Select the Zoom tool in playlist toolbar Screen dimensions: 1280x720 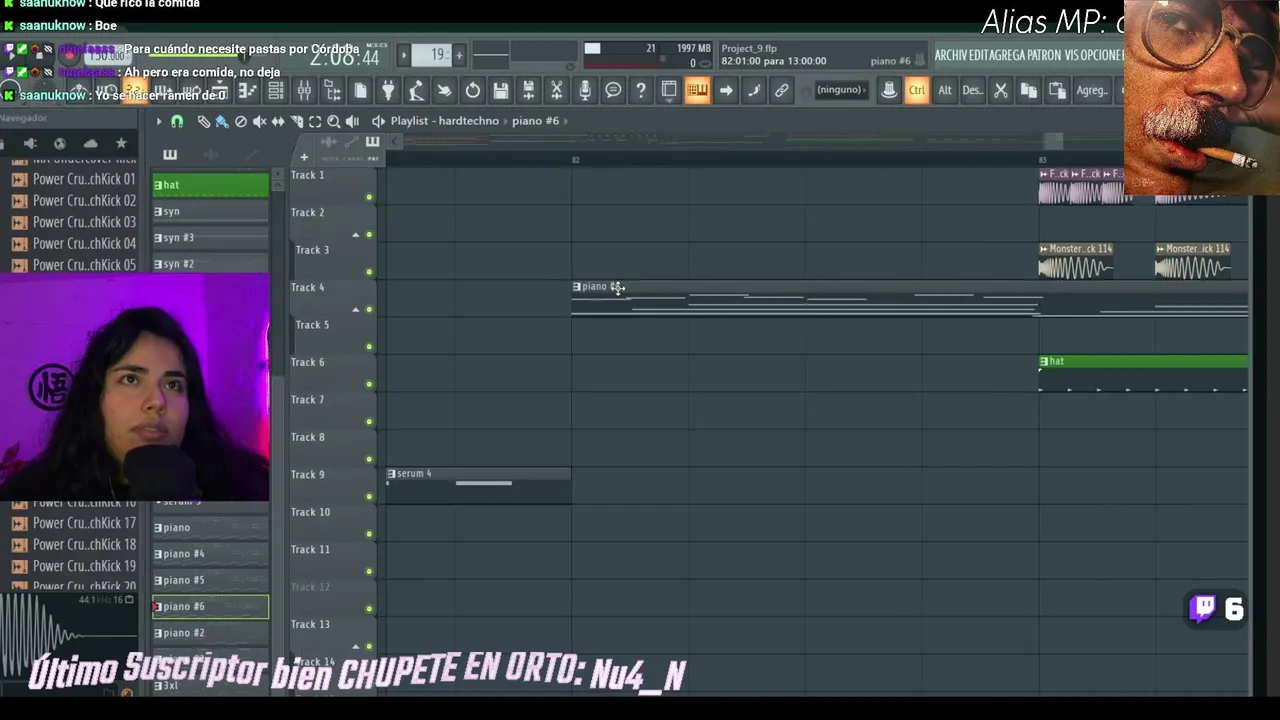click(x=333, y=121)
